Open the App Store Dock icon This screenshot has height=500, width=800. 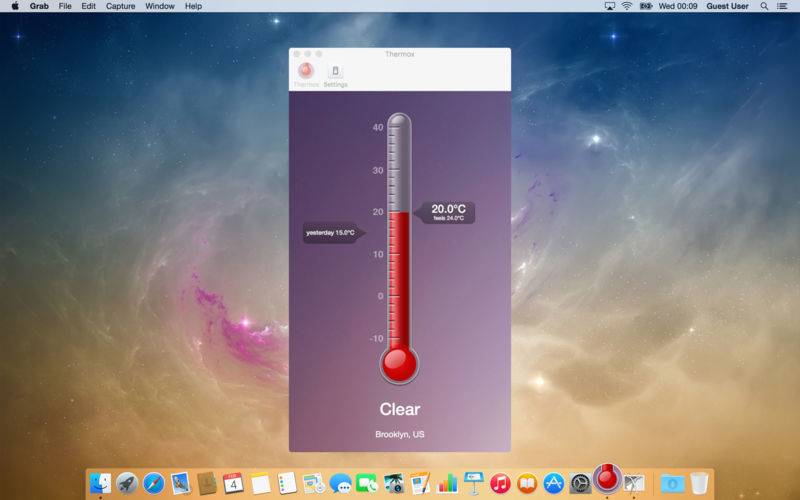(x=553, y=483)
